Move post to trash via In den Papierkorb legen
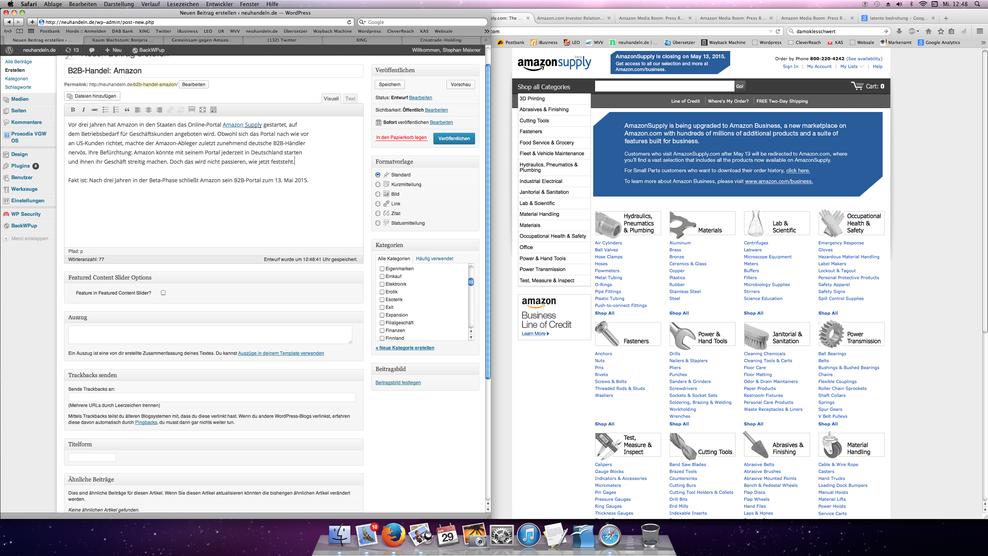The image size is (988, 556). 401,137
